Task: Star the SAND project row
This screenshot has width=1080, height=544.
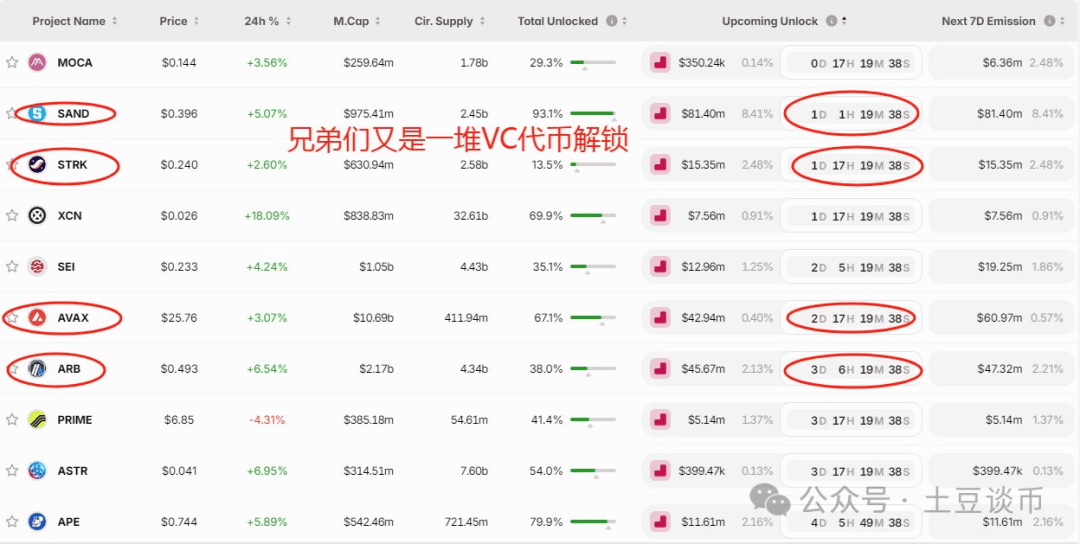Action: [12, 114]
